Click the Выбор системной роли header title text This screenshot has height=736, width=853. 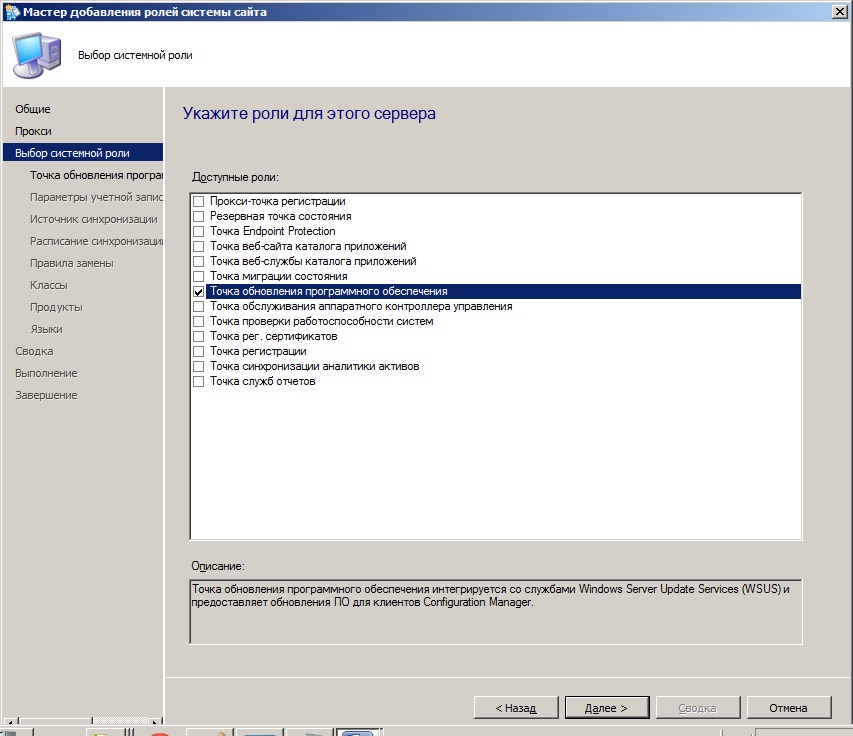click(x=135, y=55)
